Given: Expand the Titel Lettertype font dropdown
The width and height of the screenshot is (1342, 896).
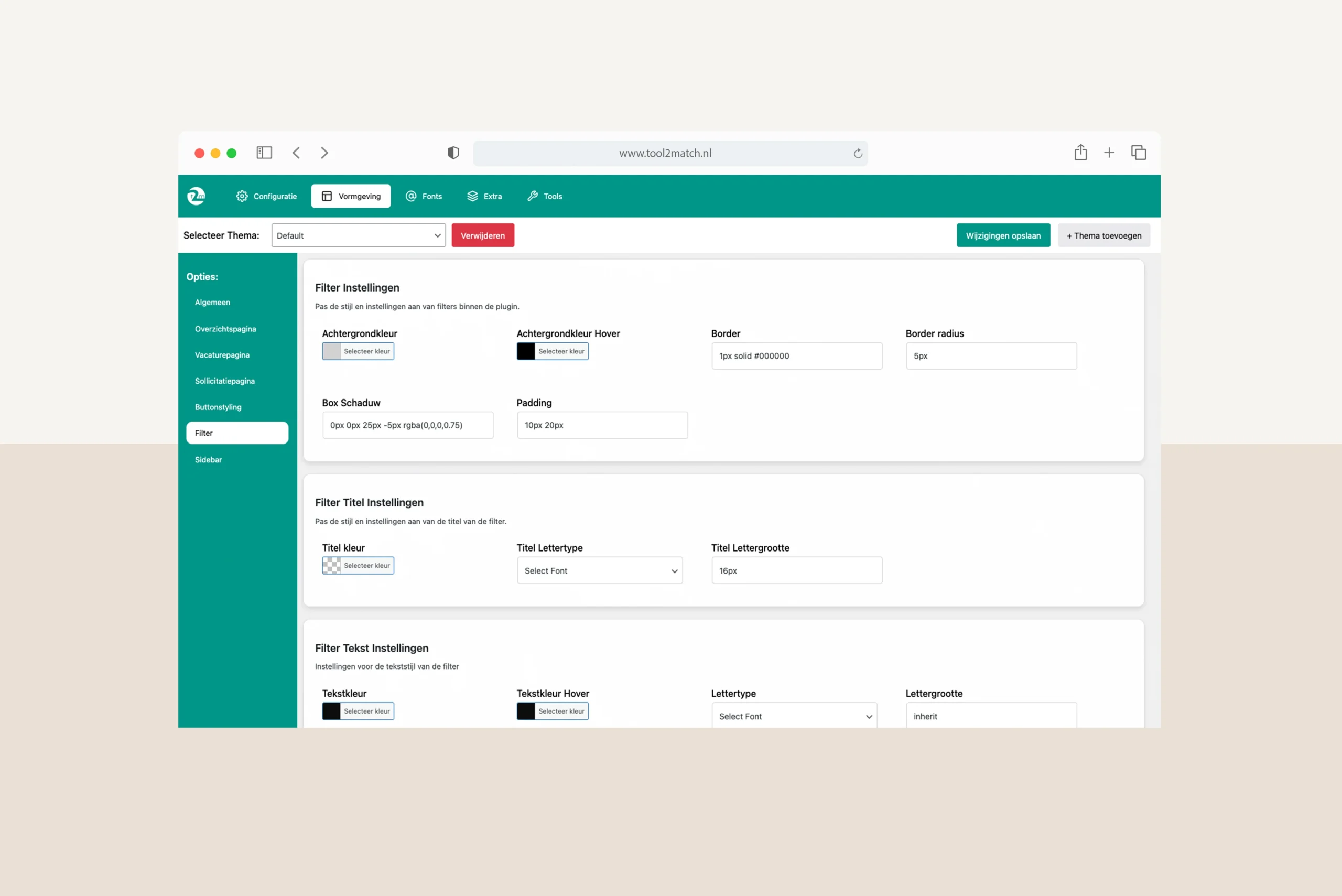Looking at the screenshot, I should [x=599, y=570].
